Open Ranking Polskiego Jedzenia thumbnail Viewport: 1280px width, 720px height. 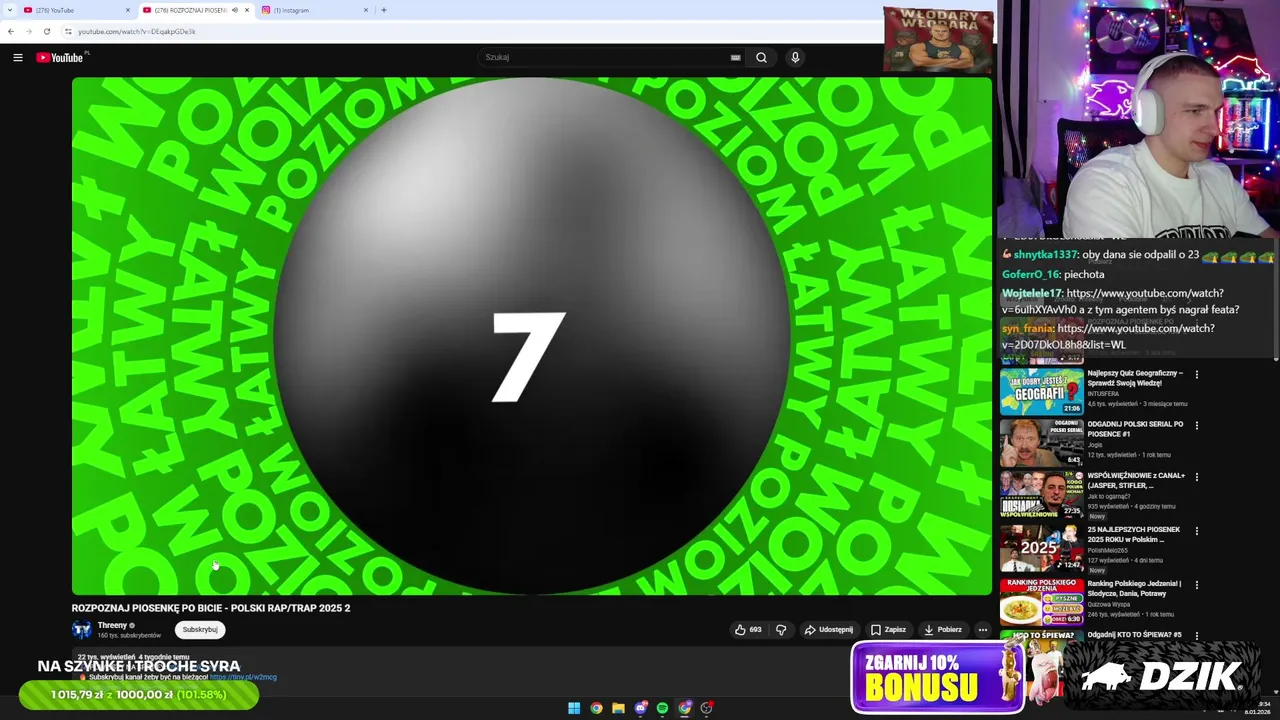[x=1041, y=601]
